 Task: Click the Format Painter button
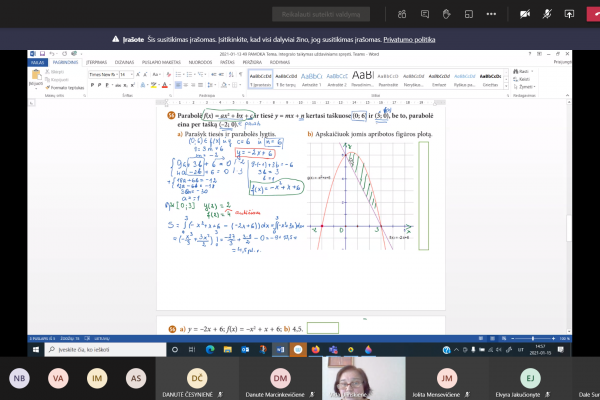pyautogui.click(x=65, y=88)
